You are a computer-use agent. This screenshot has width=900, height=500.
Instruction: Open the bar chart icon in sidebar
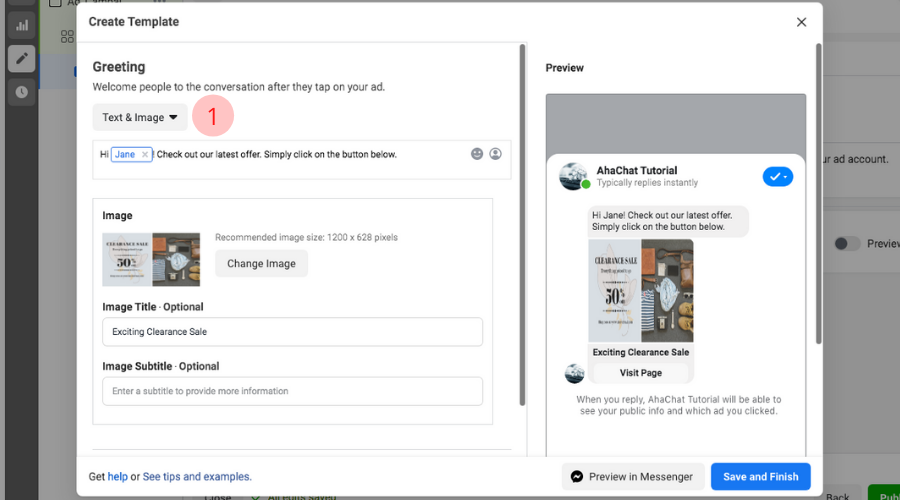click(x=22, y=25)
